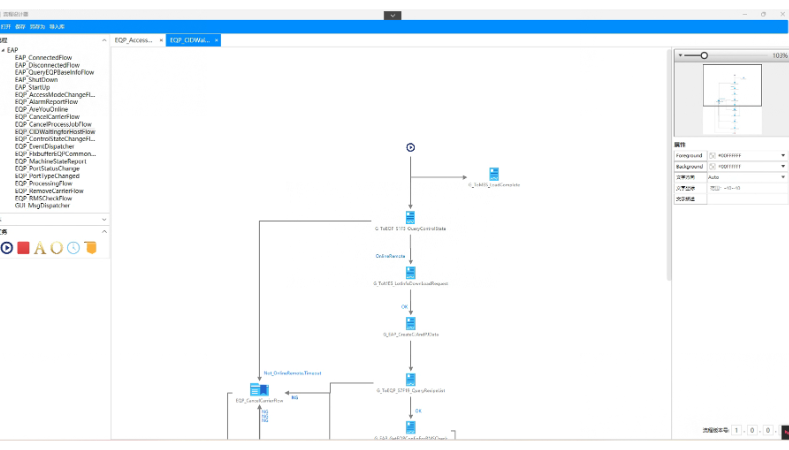
Task: Select the QueryControlState flow node
Action: coord(410,217)
